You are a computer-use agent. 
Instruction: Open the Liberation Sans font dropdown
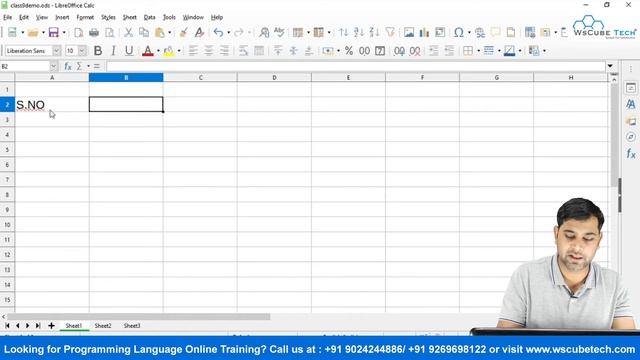tap(56, 51)
